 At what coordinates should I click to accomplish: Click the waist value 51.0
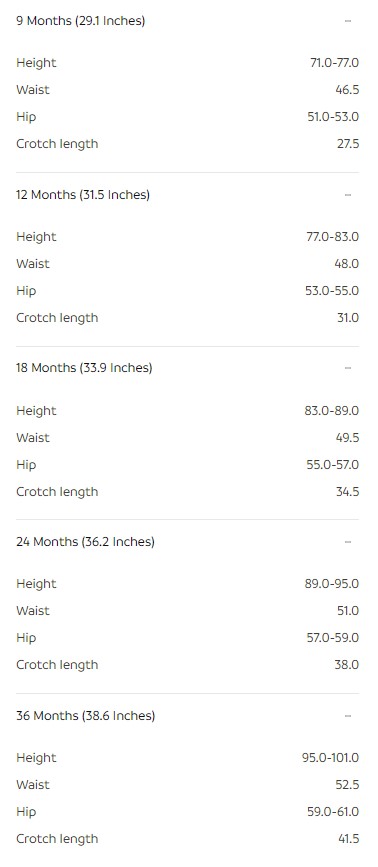coord(348,611)
